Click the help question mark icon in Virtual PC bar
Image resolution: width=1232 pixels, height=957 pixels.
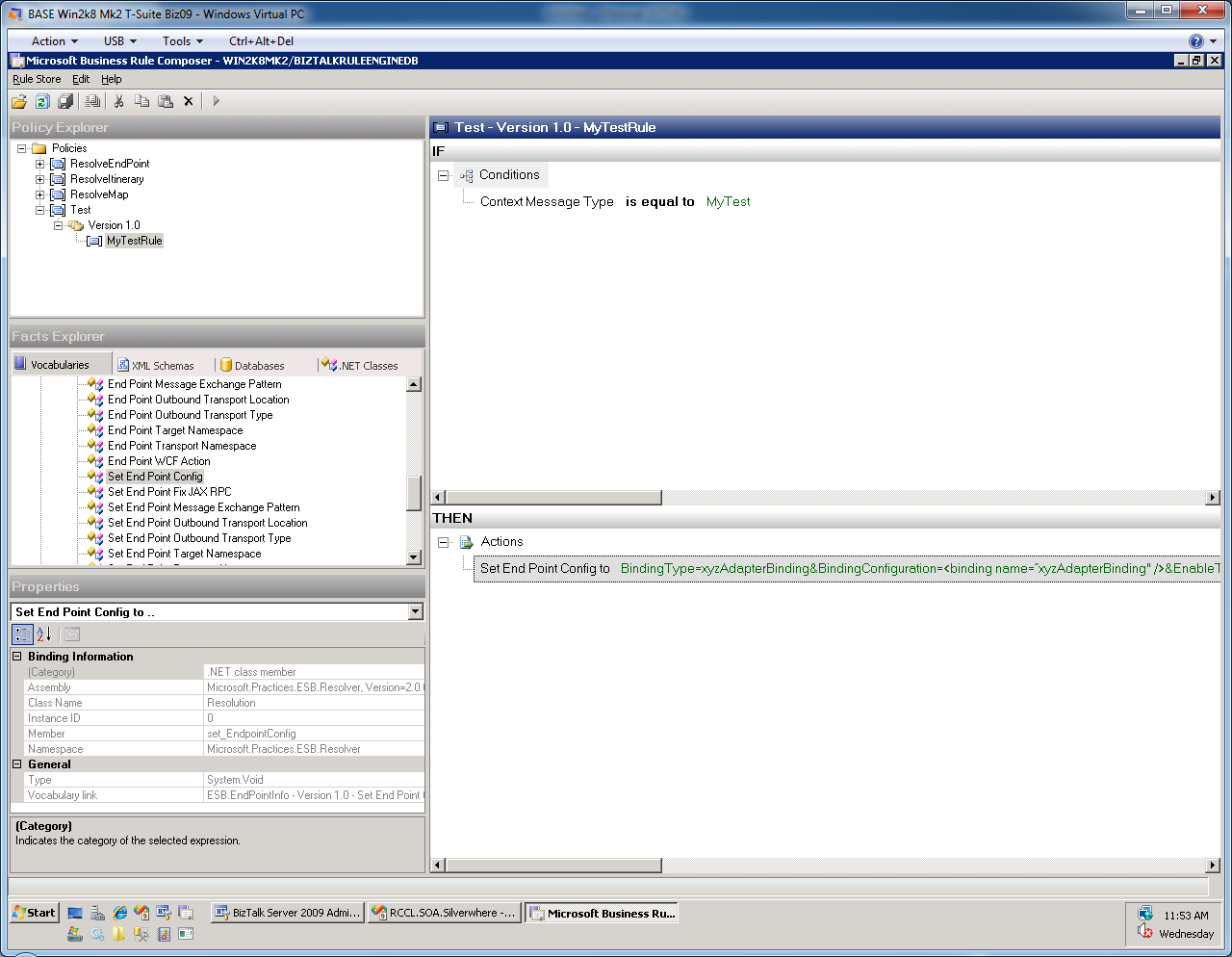click(x=1196, y=41)
